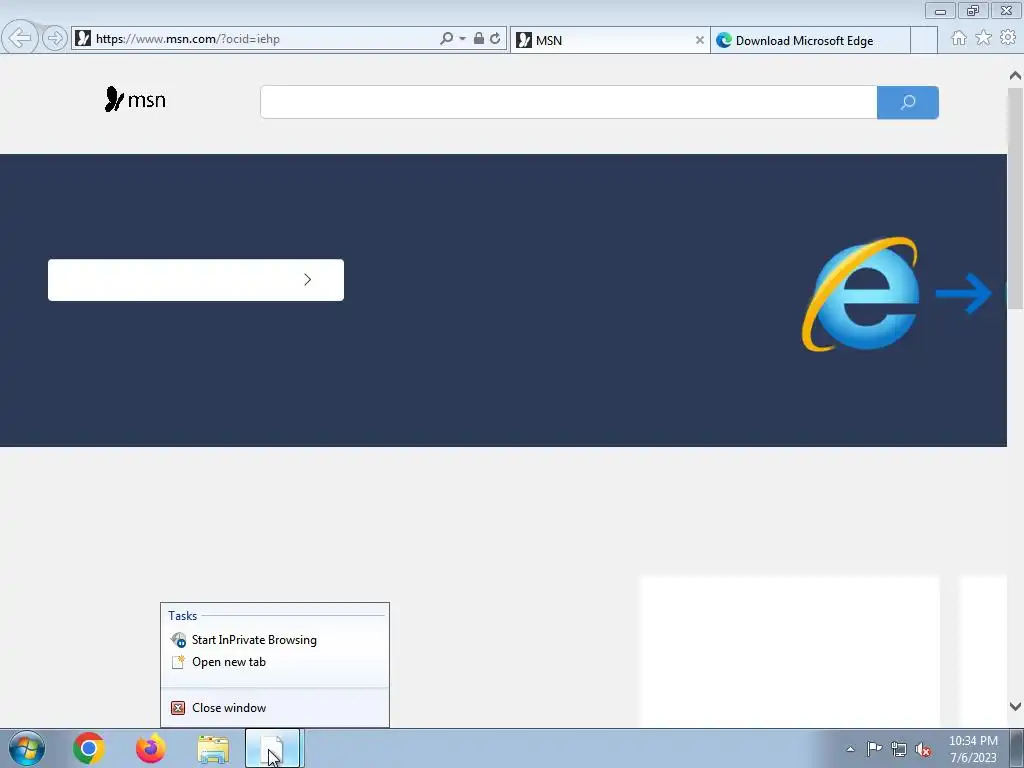Switch to the MSN tab

(605, 40)
